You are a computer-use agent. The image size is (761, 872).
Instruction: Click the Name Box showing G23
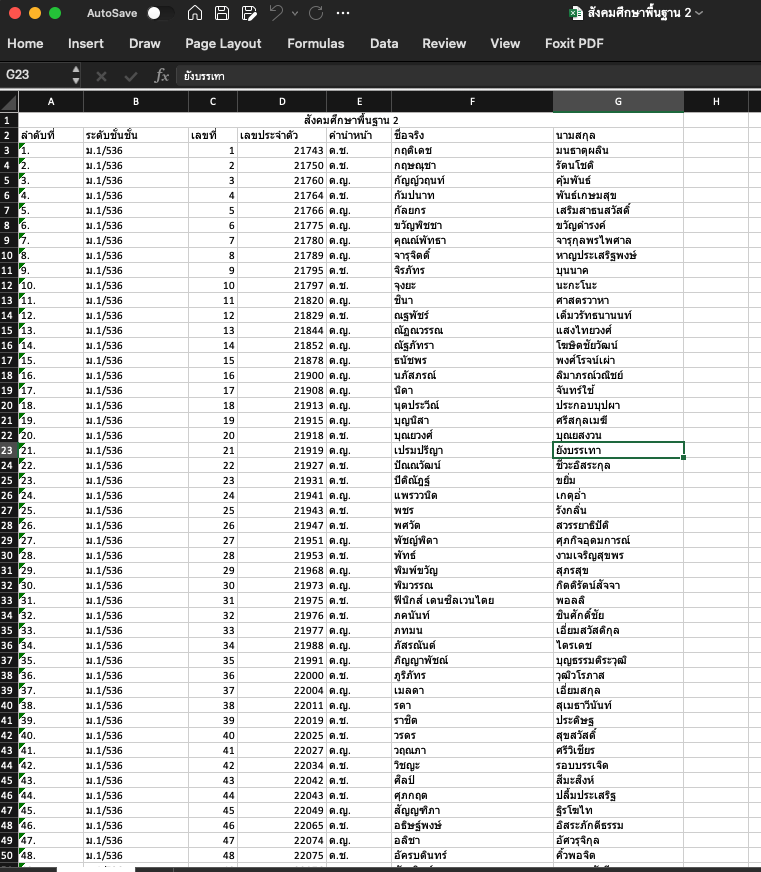35,75
